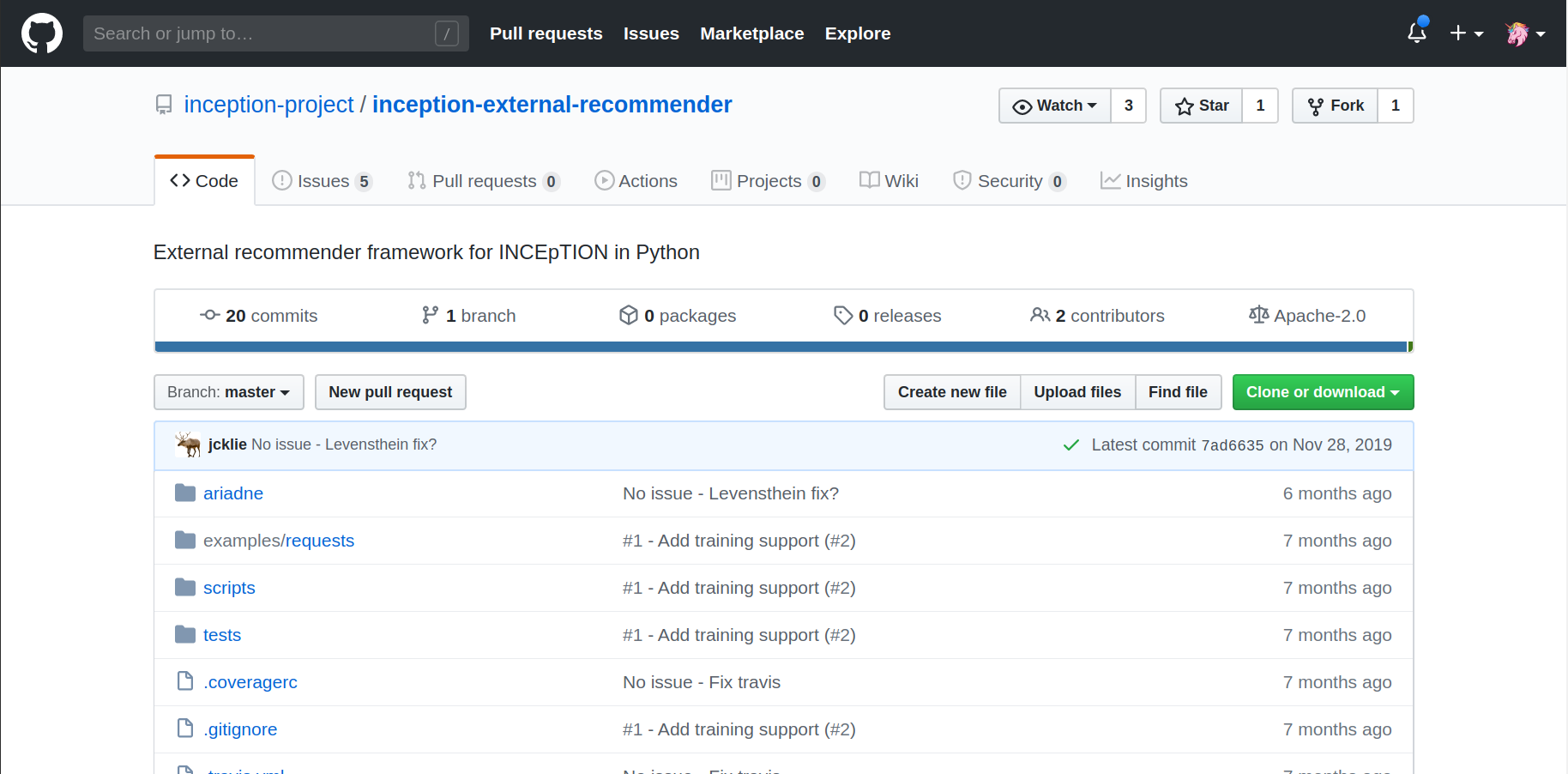View the 0 releases page
The width and height of the screenshot is (1568, 774).
pos(888,316)
